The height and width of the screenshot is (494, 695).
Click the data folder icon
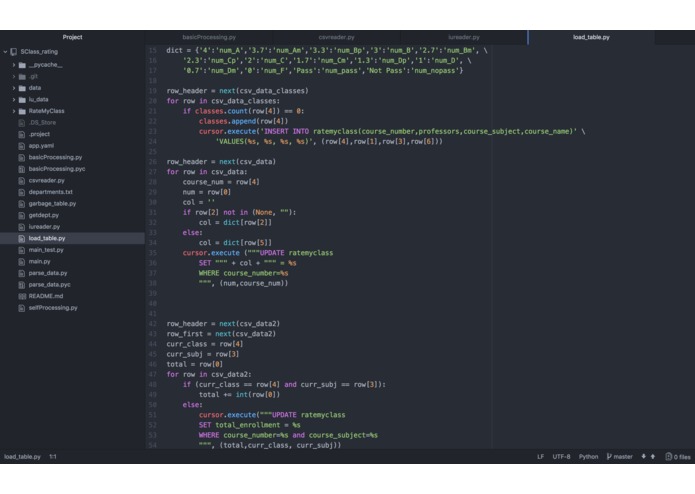(x=22, y=88)
